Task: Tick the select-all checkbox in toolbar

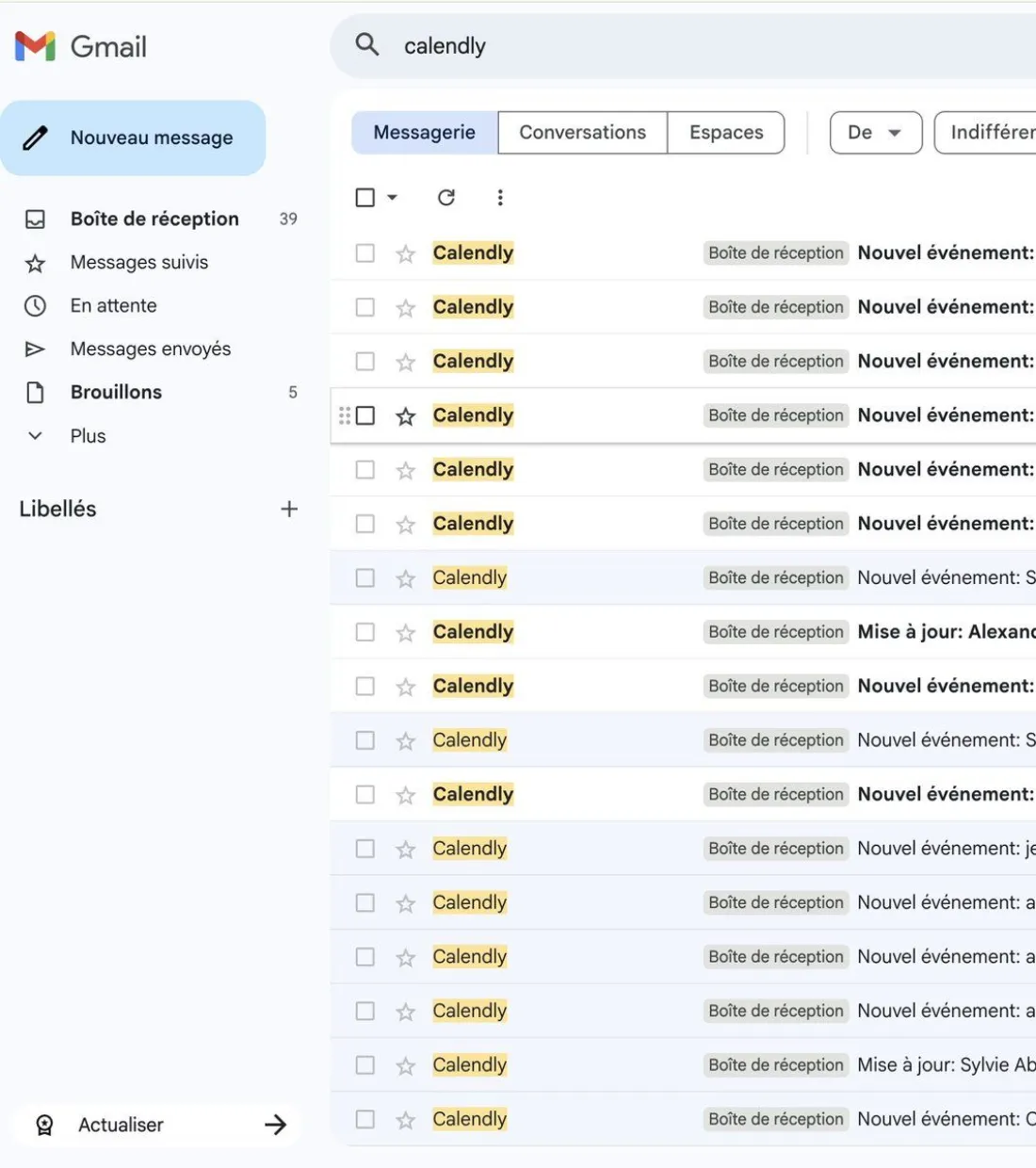Action: coord(365,197)
